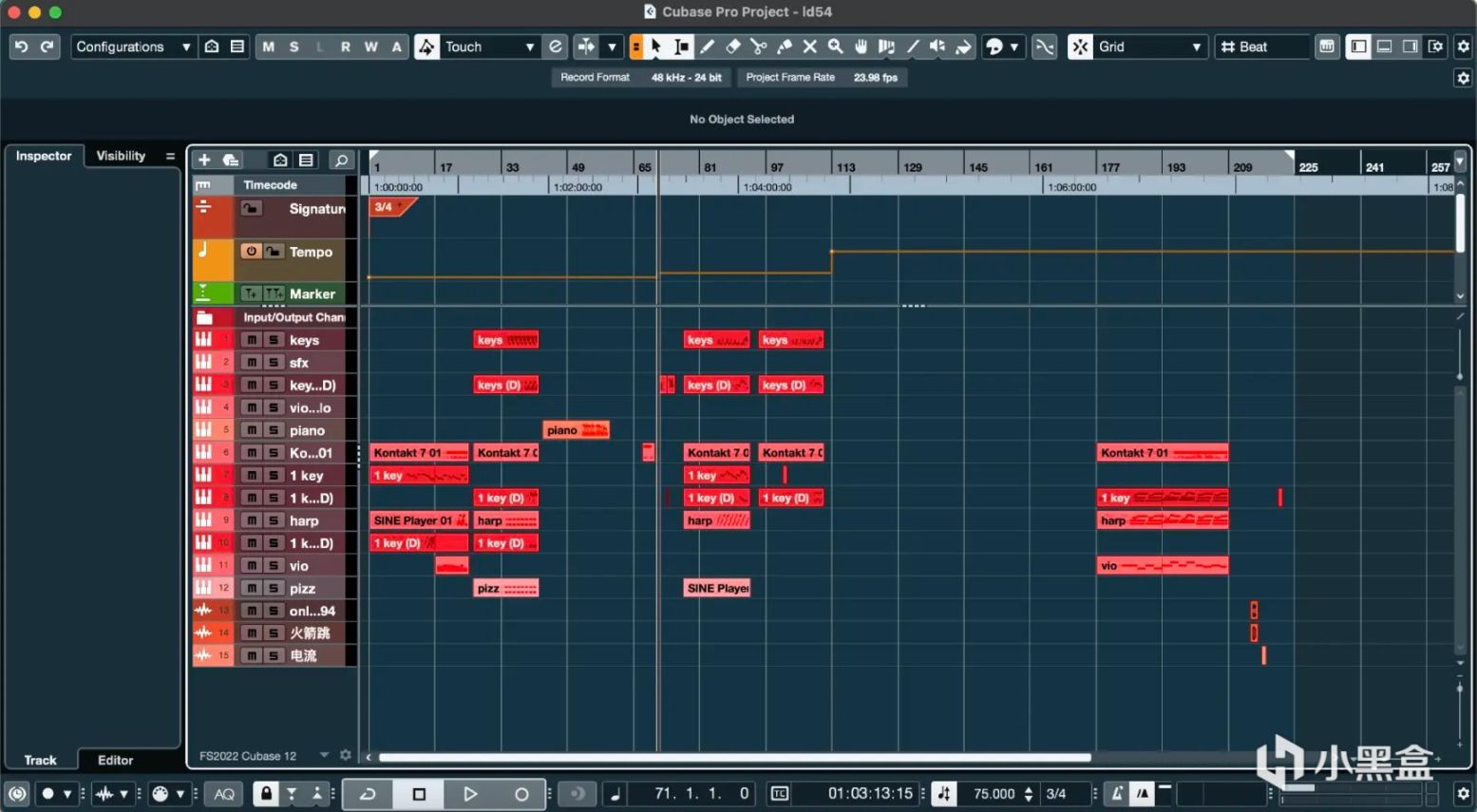The width and height of the screenshot is (1477, 812).
Task: Open the track-list lines icon beside search
Action: 306,160
